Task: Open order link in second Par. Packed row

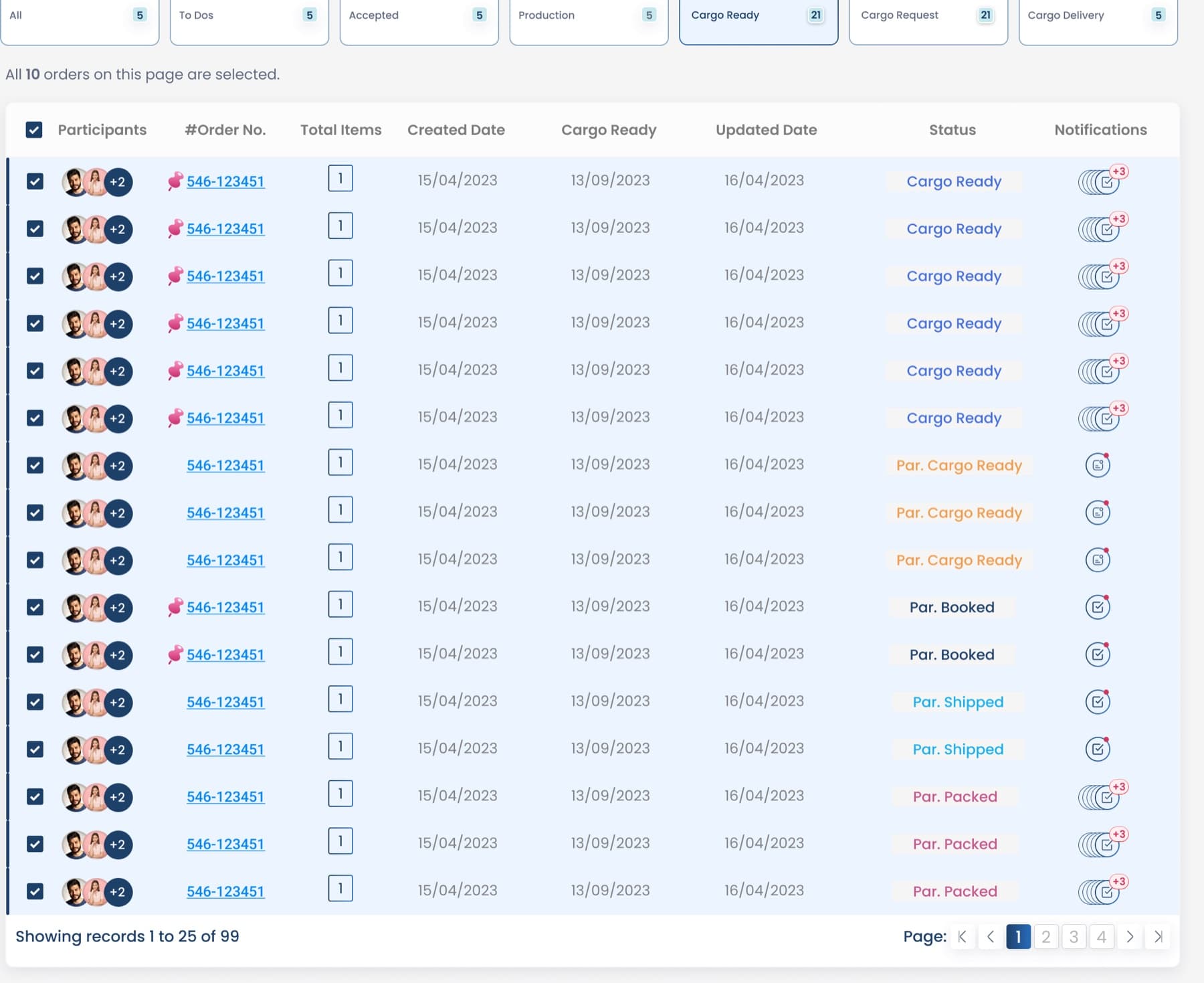Action: [x=225, y=844]
